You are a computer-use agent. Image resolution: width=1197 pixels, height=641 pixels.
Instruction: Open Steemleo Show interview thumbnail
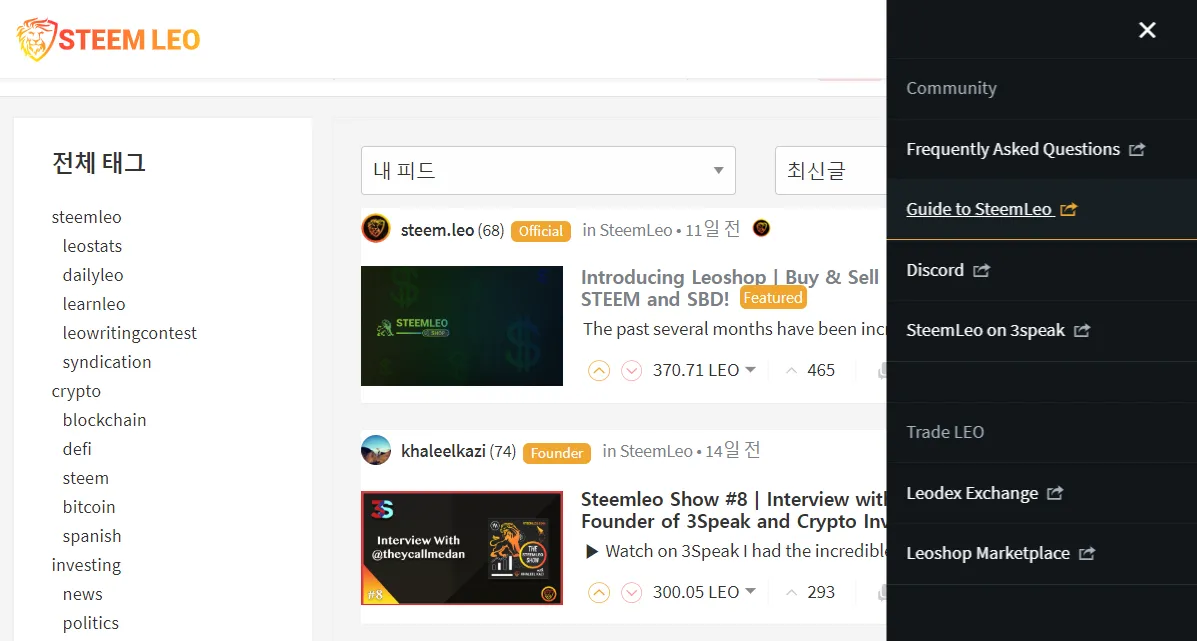point(462,548)
